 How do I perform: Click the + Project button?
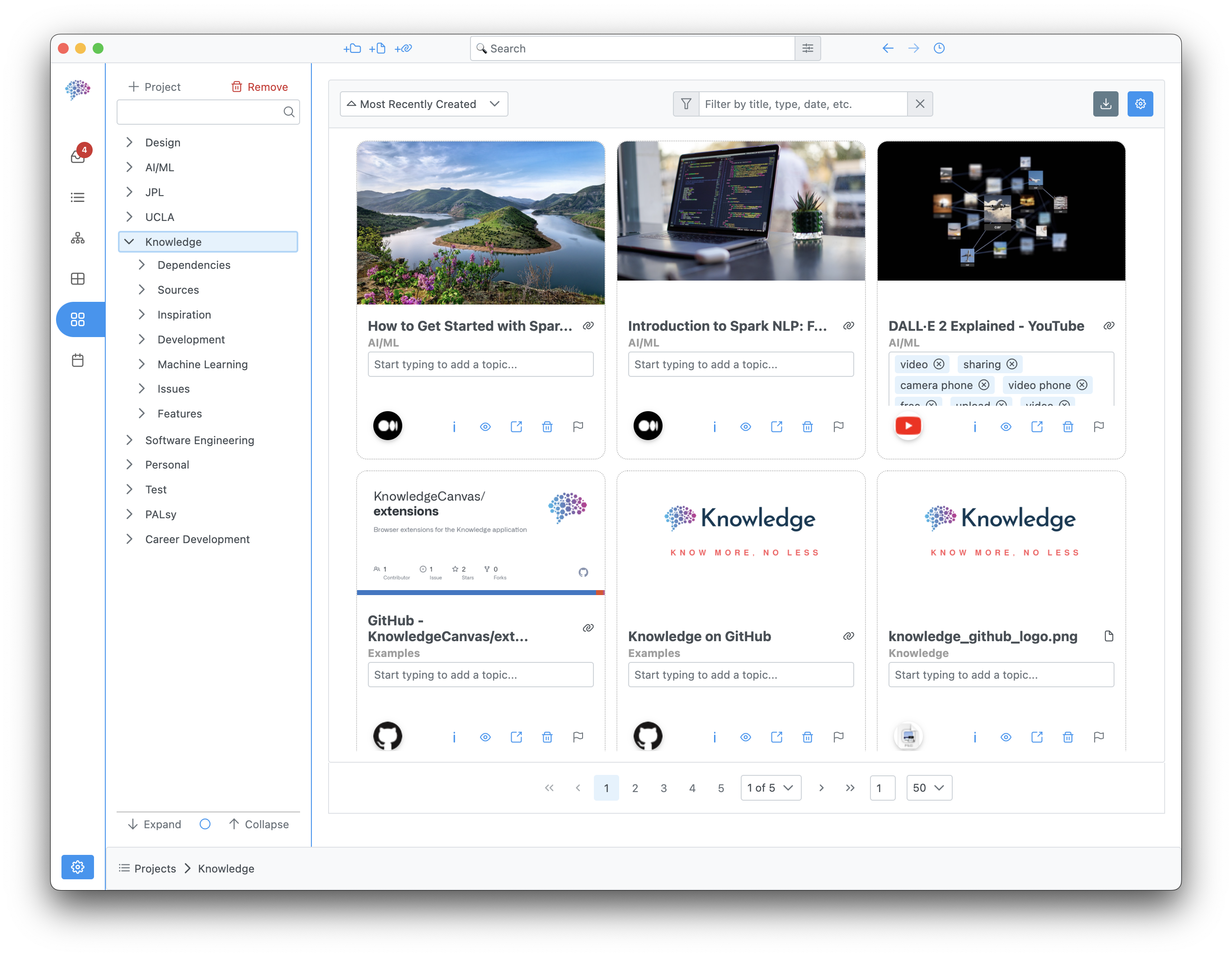(154, 87)
